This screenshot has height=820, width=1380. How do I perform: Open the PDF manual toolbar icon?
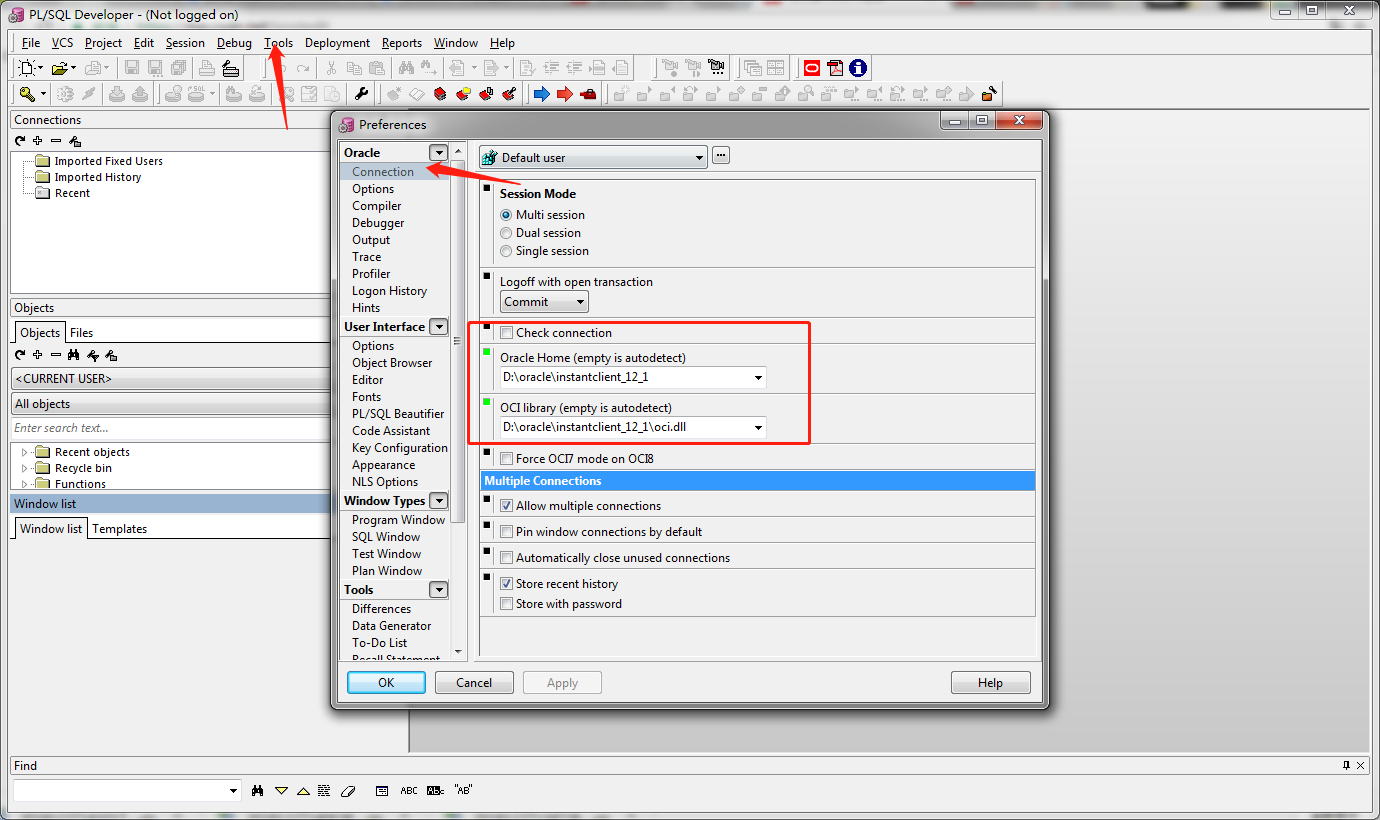click(x=835, y=68)
